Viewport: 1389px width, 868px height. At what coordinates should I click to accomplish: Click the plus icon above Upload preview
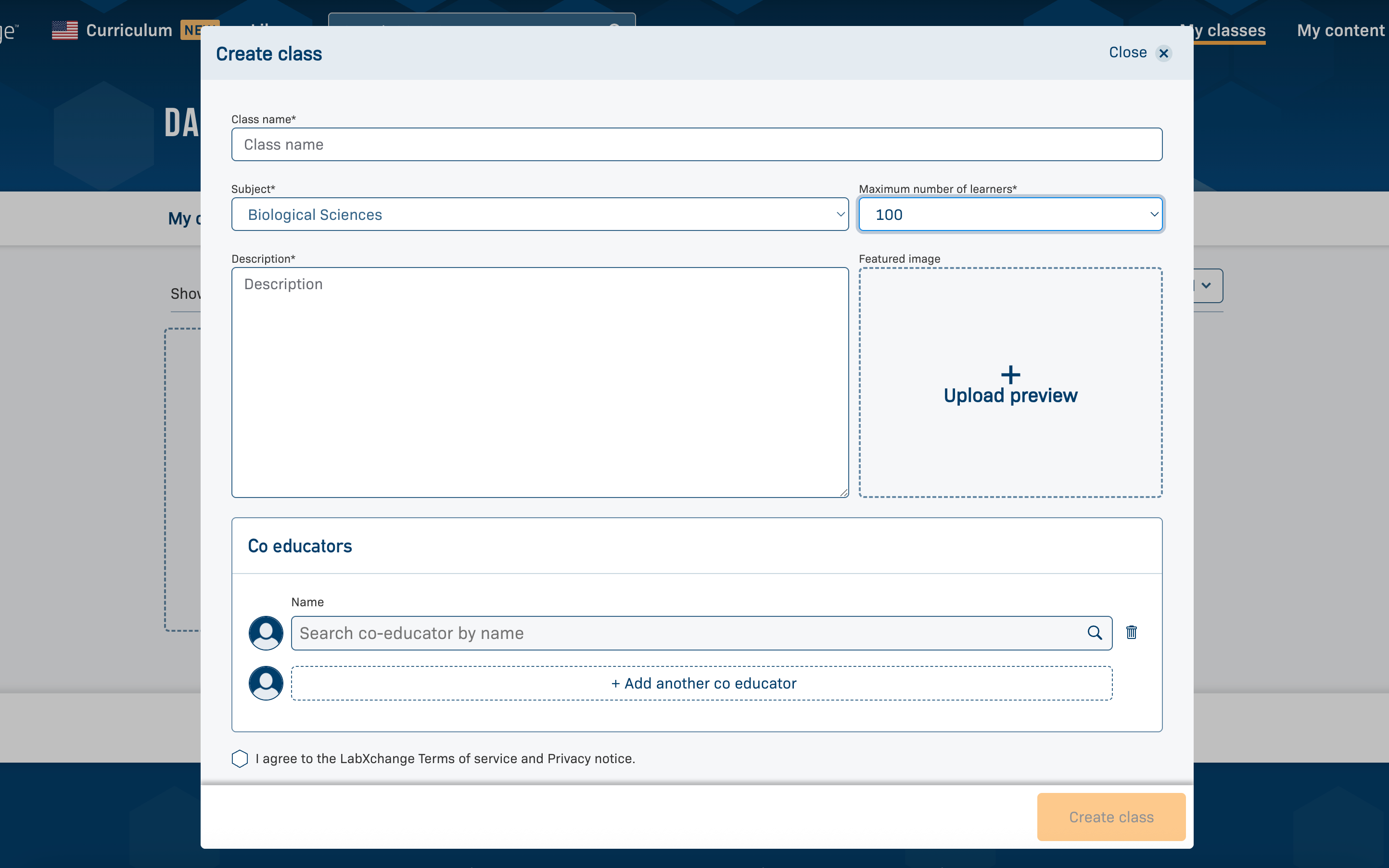(1010, 375)
